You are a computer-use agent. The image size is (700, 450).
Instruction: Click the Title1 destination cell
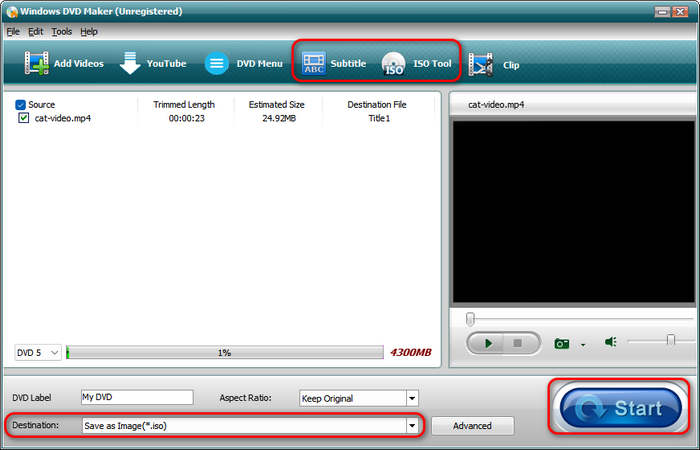click(379, 118)
